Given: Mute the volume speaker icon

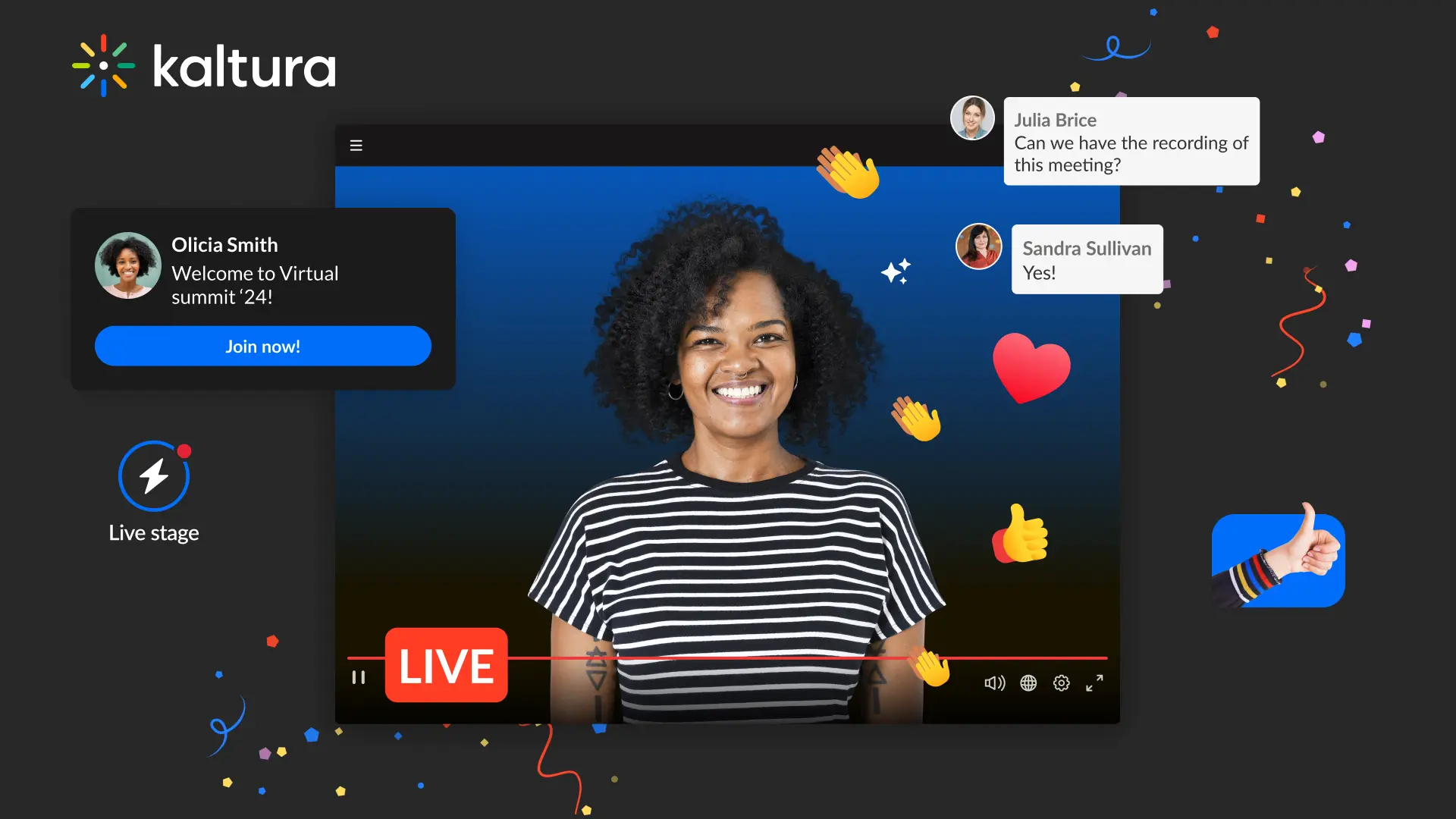Looking at the screenshot, I should (994, 683).
